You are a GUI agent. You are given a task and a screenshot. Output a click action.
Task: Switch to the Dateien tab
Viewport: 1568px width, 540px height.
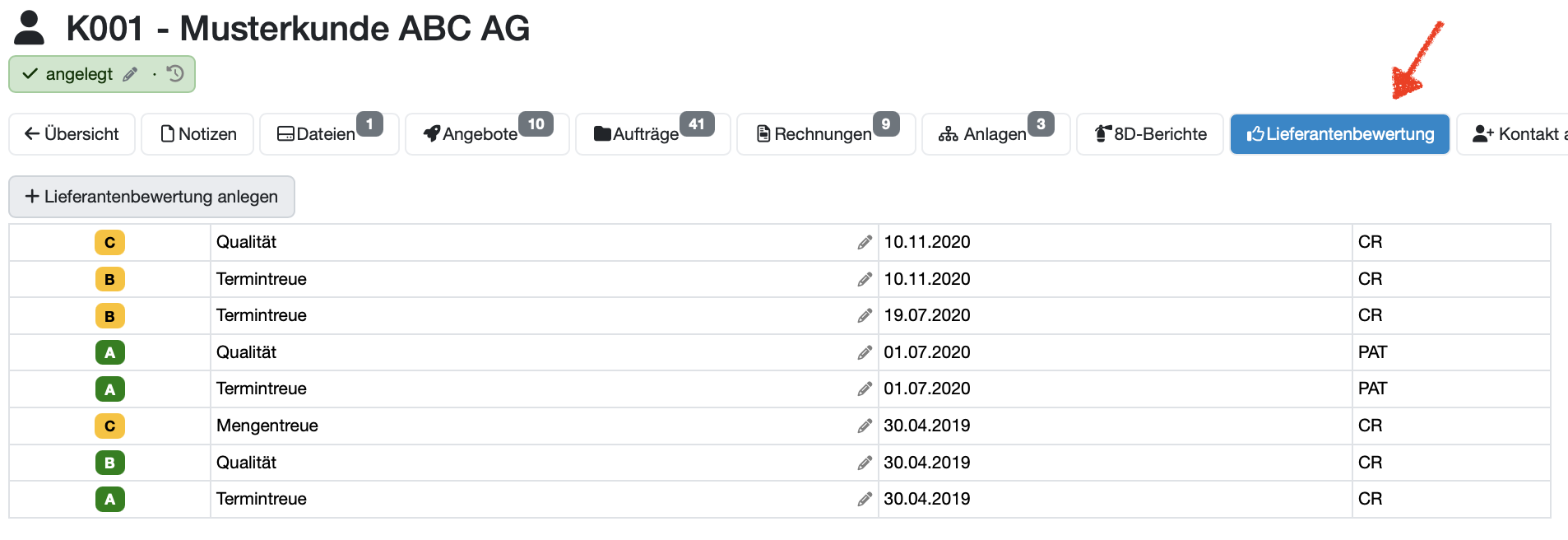[x=329, y=134]
